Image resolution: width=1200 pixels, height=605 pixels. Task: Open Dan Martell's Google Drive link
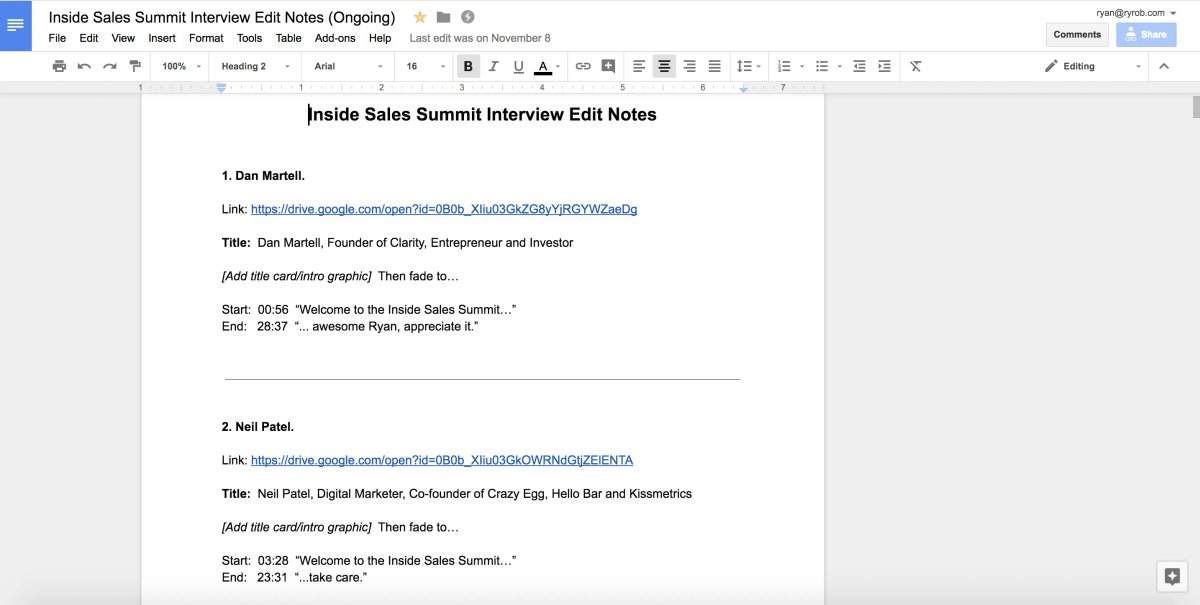(444, 209)
